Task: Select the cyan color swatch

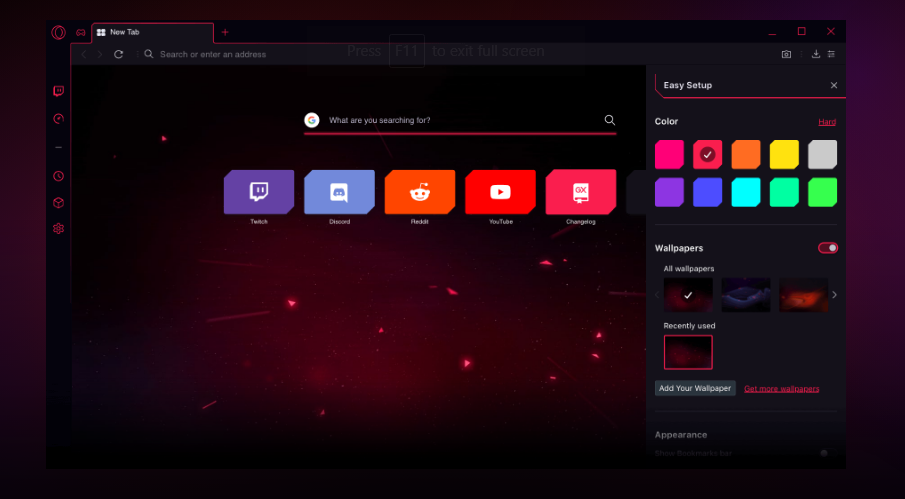Action: pyautogui.click(x=746, y=192)
